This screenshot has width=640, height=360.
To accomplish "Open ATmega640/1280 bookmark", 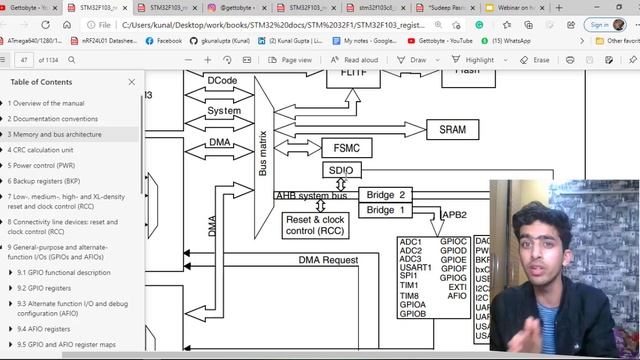I will click(x=30, y=41).
